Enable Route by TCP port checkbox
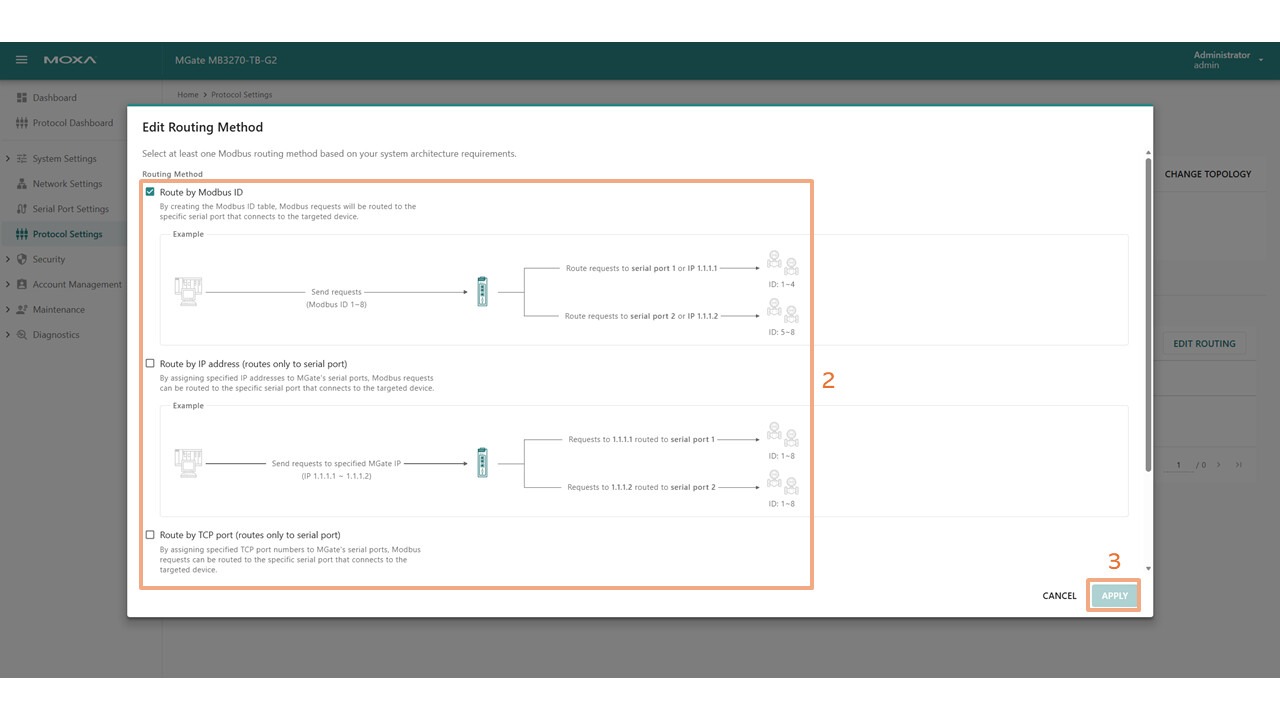This screenshot has height=720, width=1280. coord(150,535)
